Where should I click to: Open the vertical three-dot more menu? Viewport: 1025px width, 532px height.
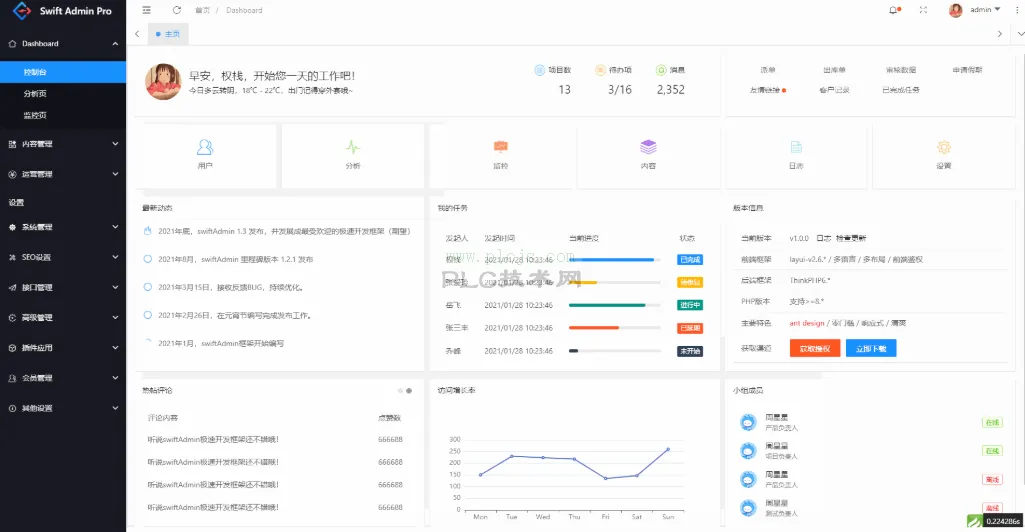pyautogui.click(x=1017, y=10)
